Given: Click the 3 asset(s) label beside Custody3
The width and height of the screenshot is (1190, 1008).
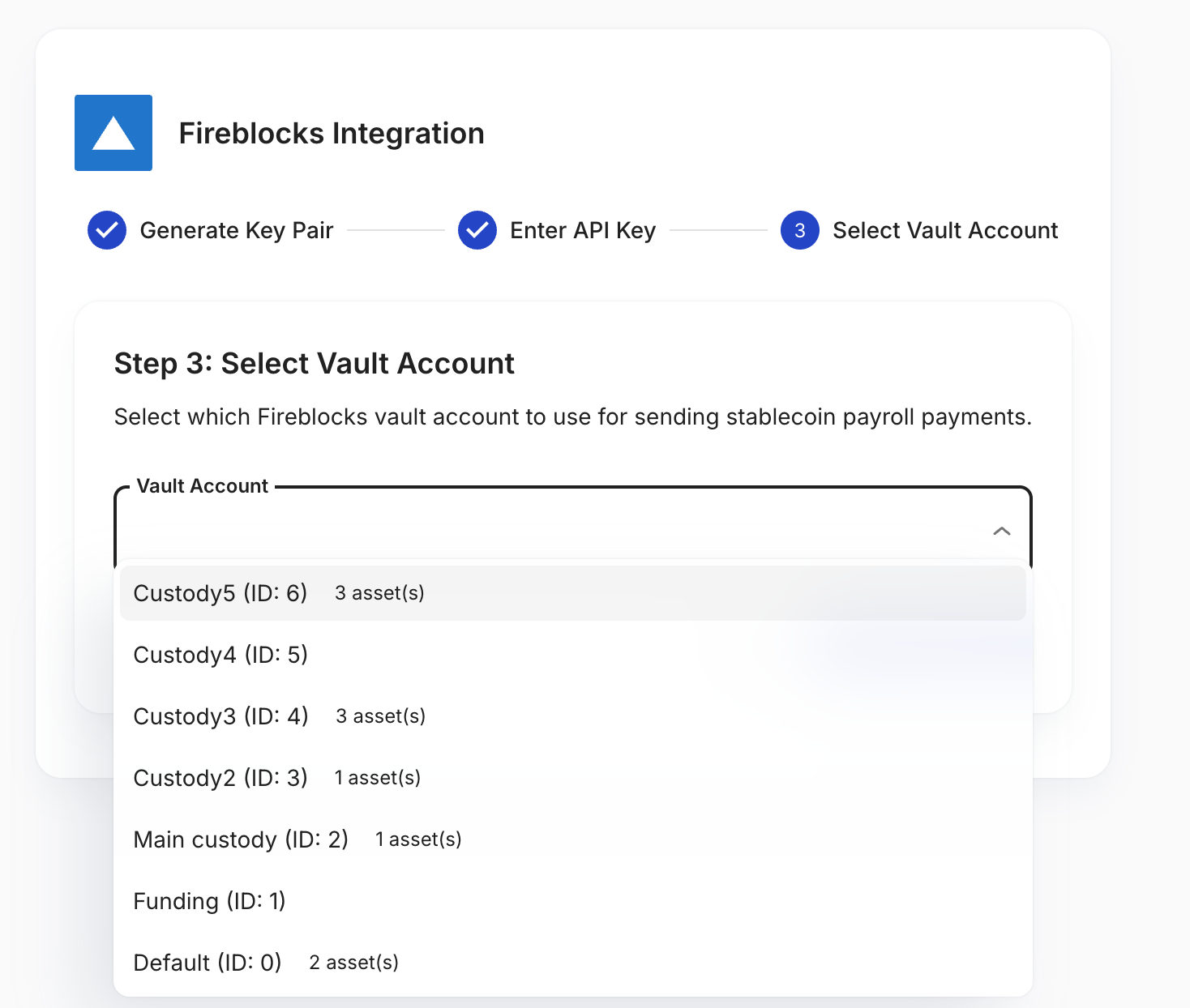Looking at the screenshot, I should [381, 716].
